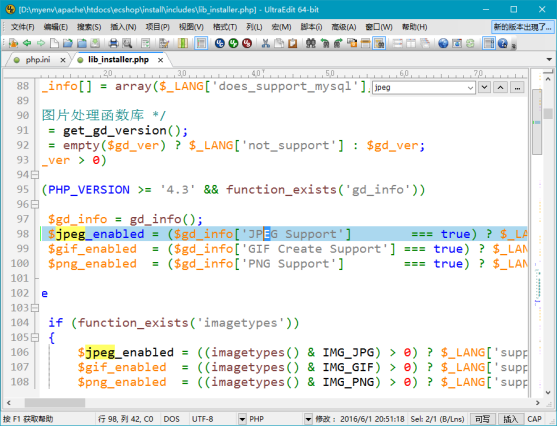Toggle the highlighted quick find toolbar icon
The width and height of the screenshot is (557, 426).
tap(379, 43)
